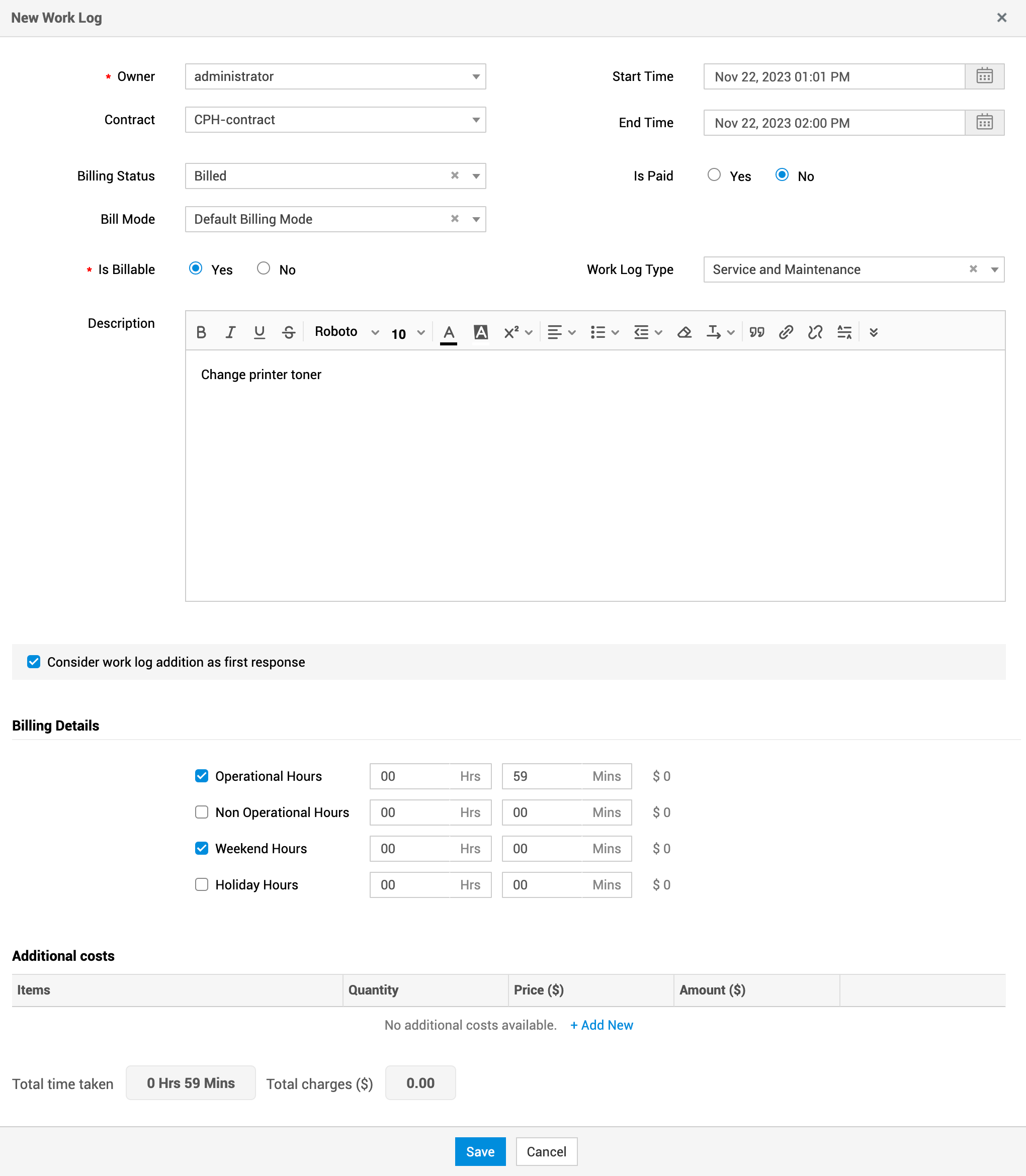Open End Time calendar picker

point(984,123)
